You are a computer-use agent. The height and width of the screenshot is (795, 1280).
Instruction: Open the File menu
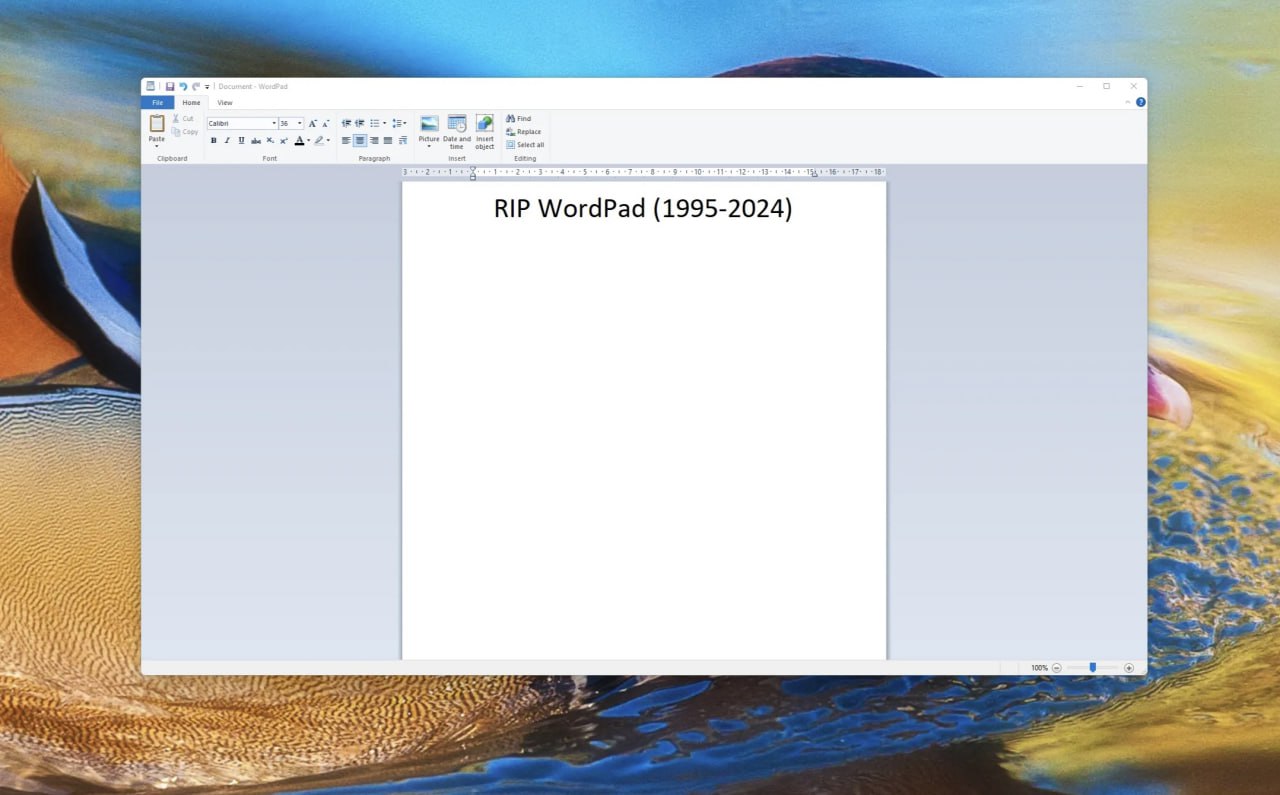pyautogui.click(x=157, y=103)
